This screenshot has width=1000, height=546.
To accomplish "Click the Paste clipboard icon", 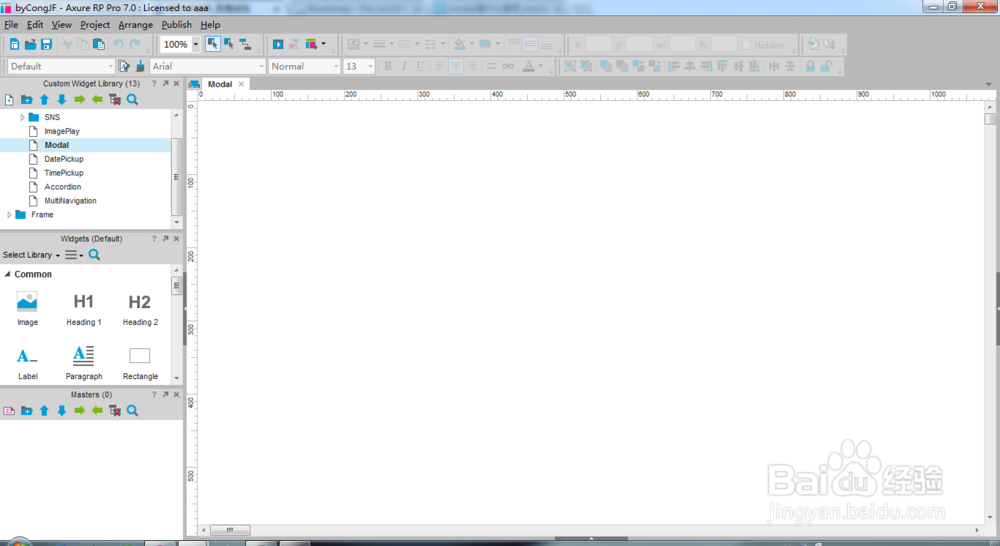I will (x=99, y=45).
